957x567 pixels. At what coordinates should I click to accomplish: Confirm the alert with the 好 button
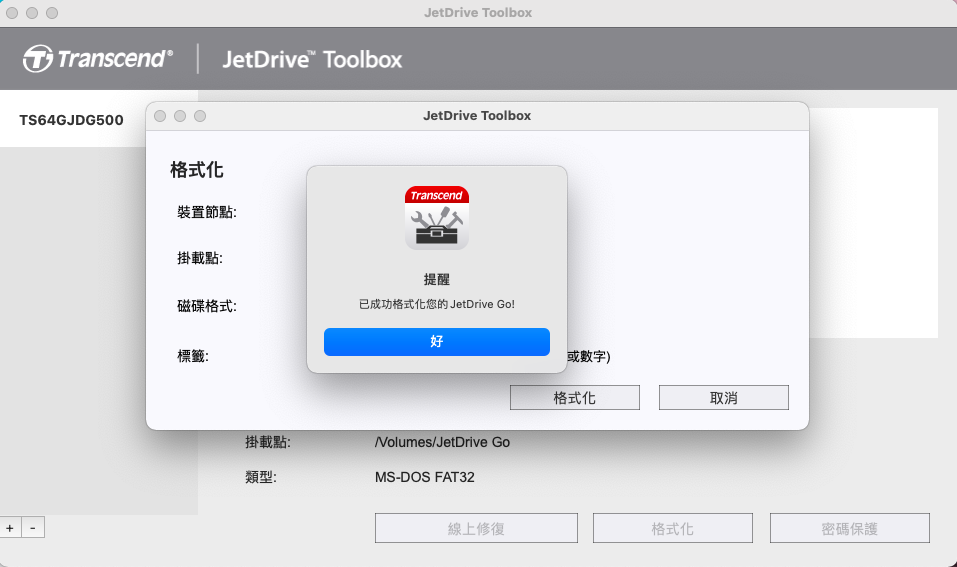(x=436, y=342)
